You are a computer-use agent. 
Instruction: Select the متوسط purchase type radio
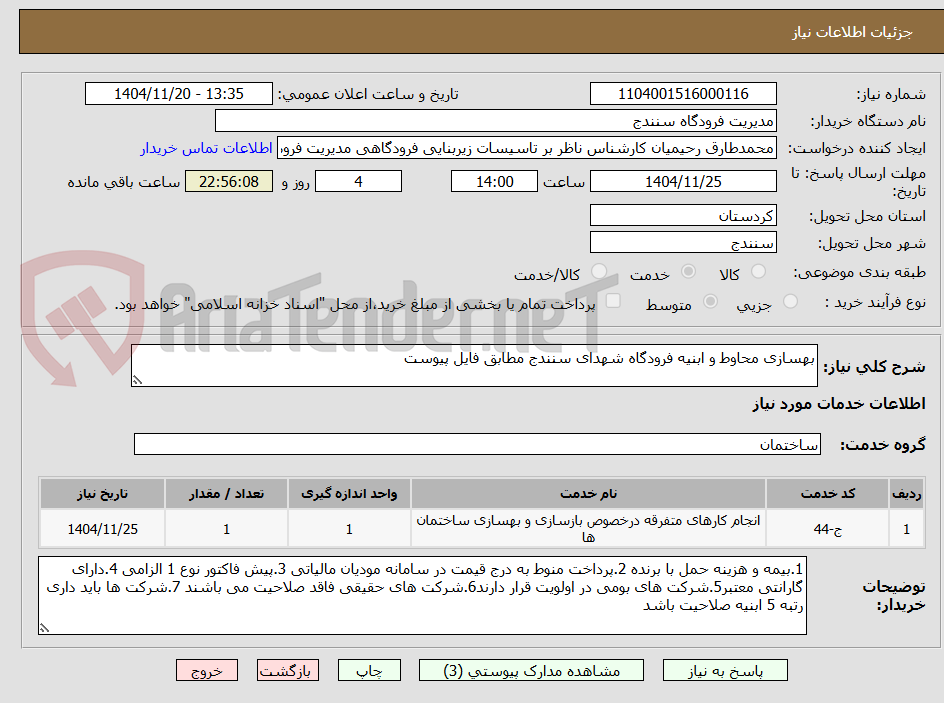click(710, 302)
